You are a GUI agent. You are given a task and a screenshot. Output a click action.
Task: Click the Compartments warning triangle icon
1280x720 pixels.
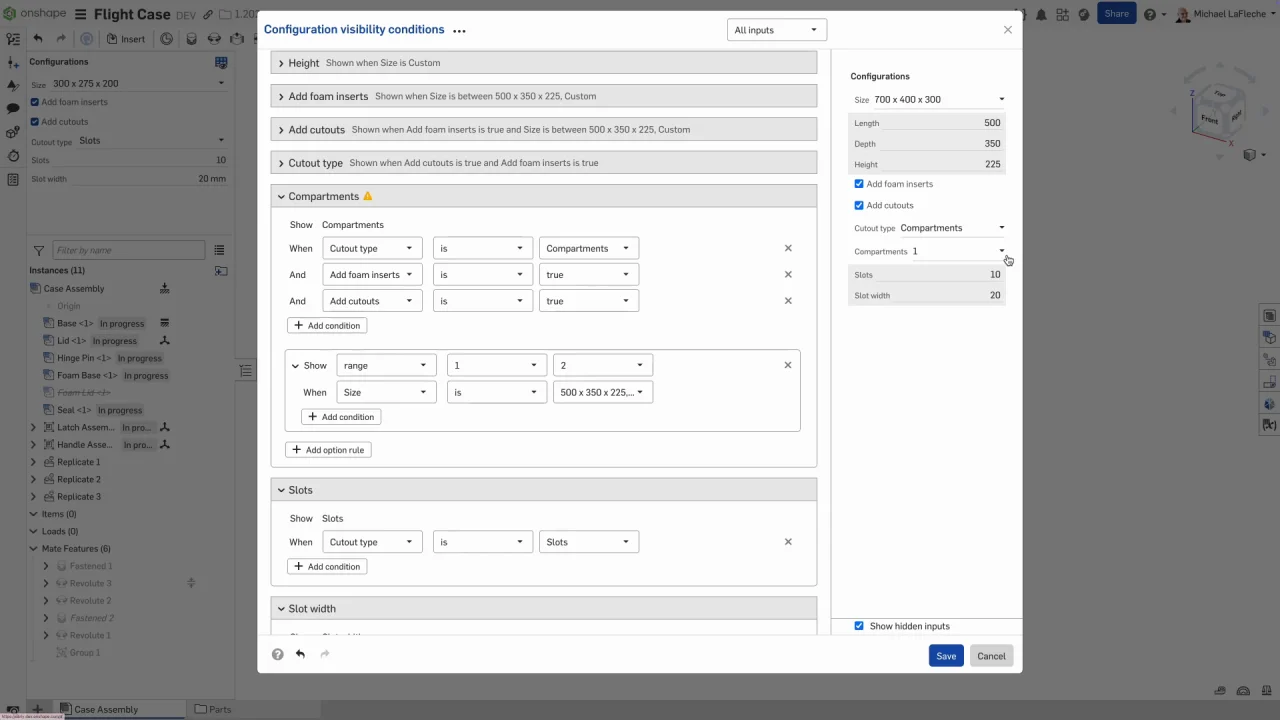click(368, 197)
